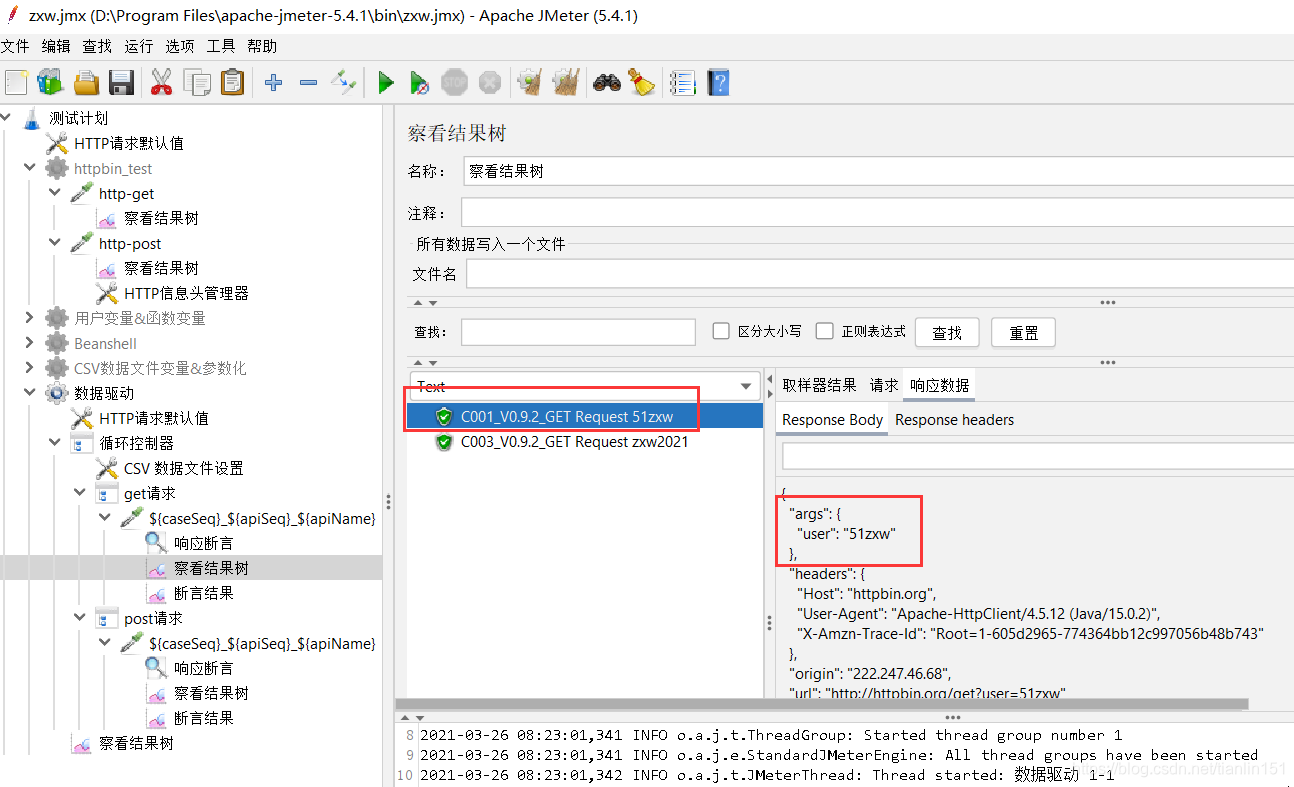The height and width of the screenshot is (787, 1294).
Task: Click the CSV 数据文件设置 wrench icon
Action: [x=107, y=468]
